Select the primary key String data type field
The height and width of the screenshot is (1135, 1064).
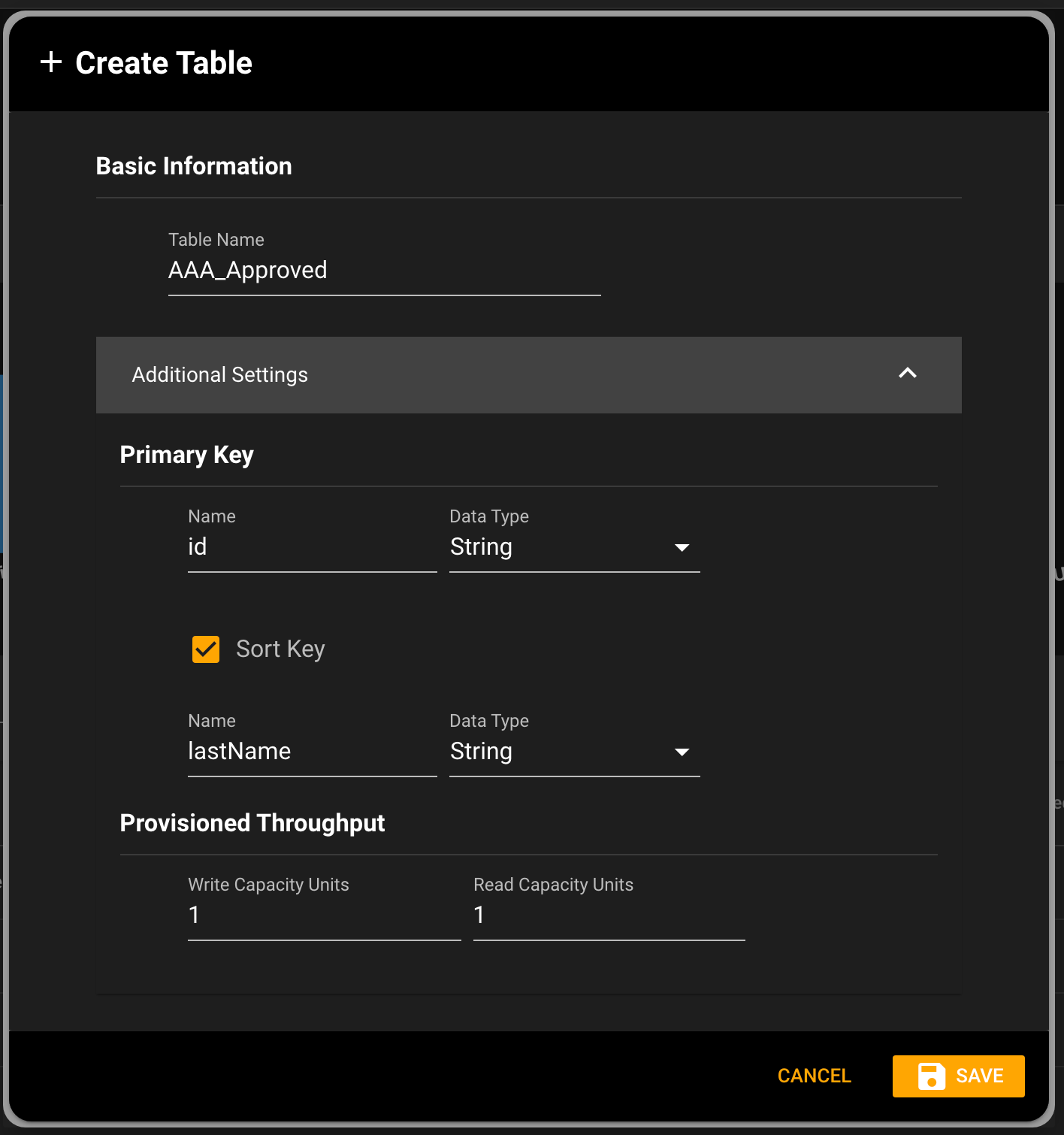click(575, 547)
